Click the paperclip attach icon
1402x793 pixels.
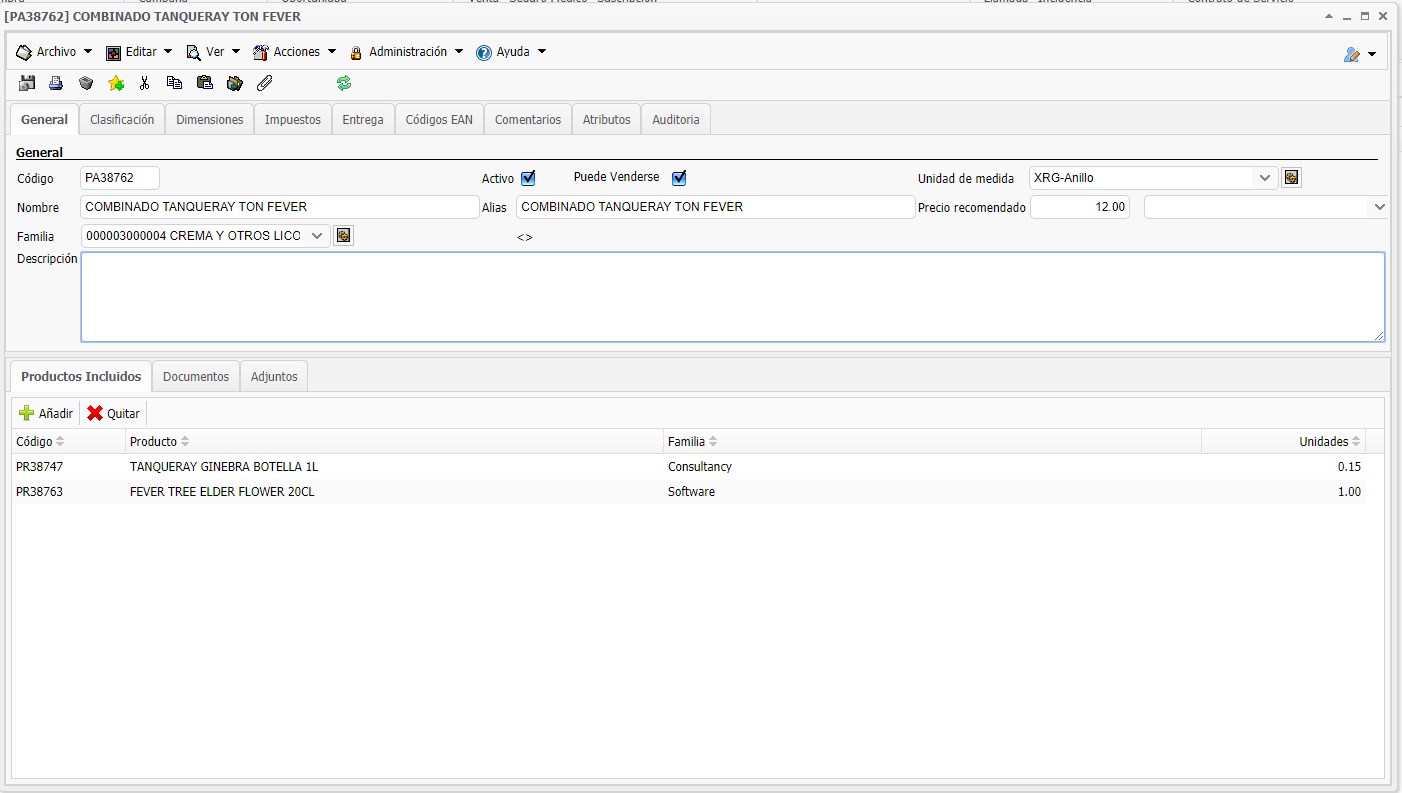[x=264, y=83]
